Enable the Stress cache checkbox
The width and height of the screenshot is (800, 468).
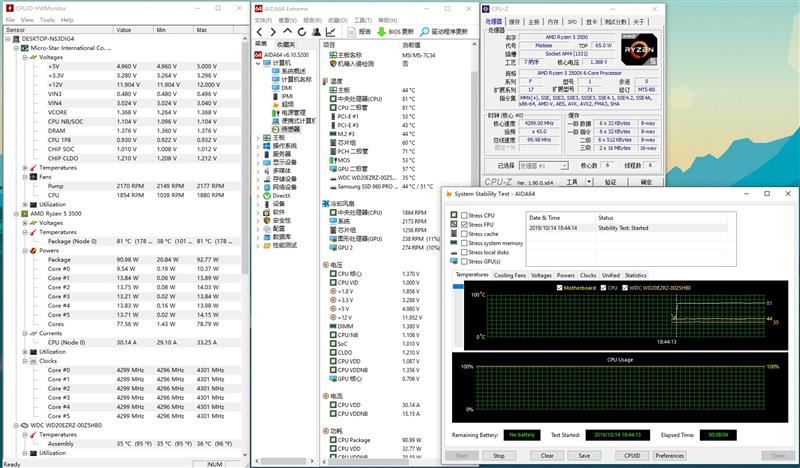click(x=464, y=234)
